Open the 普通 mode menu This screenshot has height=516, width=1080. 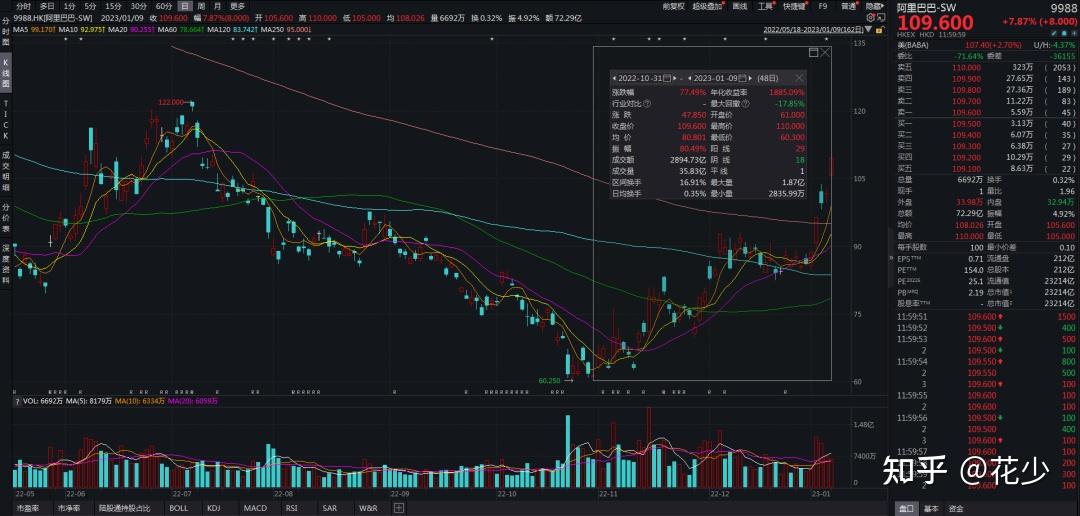849,6
